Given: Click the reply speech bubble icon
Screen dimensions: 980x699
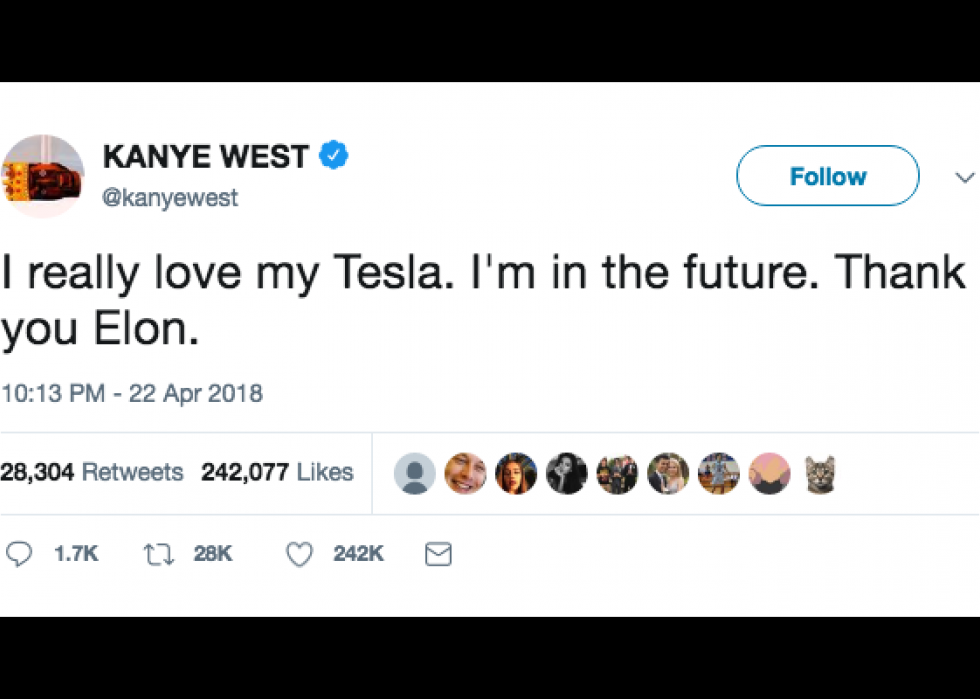Looking at the screenshot, I should click(19, 554).
